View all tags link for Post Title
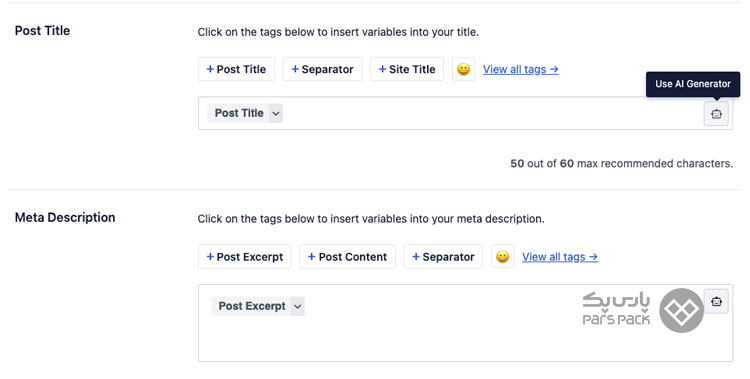The width and height of the screenshot is (750, 379). tap(521, 69)
